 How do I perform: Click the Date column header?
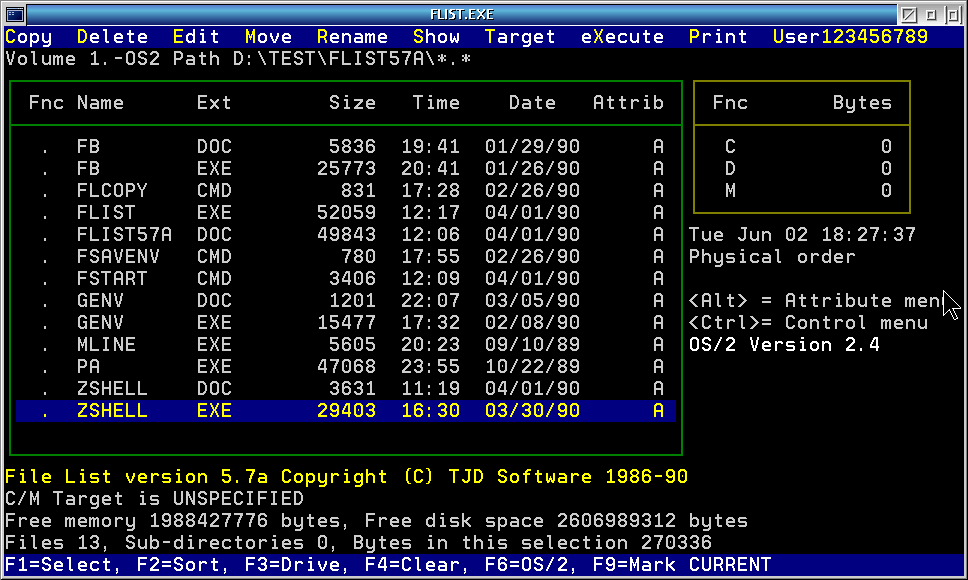[x=532, y=102]
